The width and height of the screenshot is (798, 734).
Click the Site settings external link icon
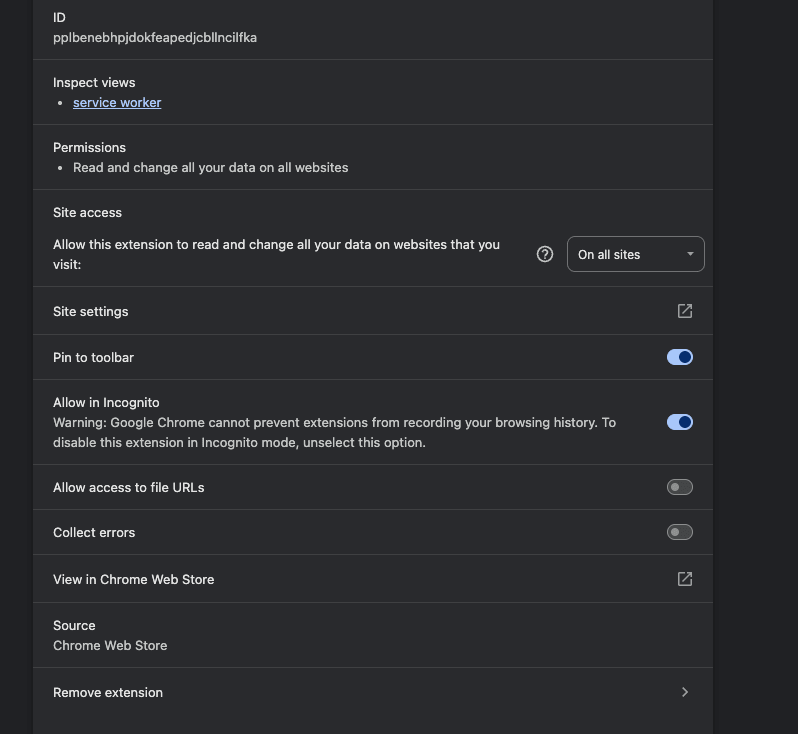(685, 311)
